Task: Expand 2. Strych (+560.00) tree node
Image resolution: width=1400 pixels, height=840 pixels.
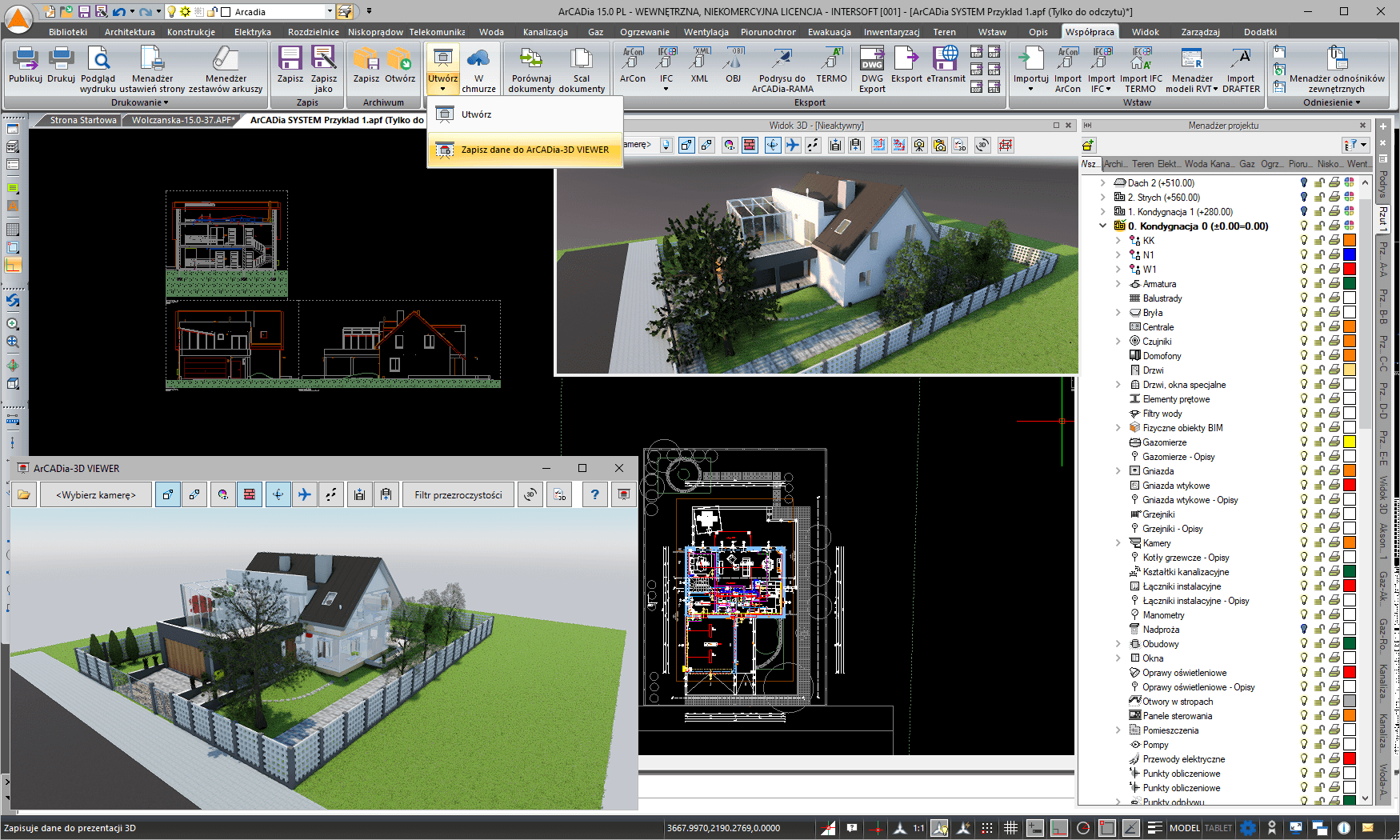Action: [x=1103, y=198]
